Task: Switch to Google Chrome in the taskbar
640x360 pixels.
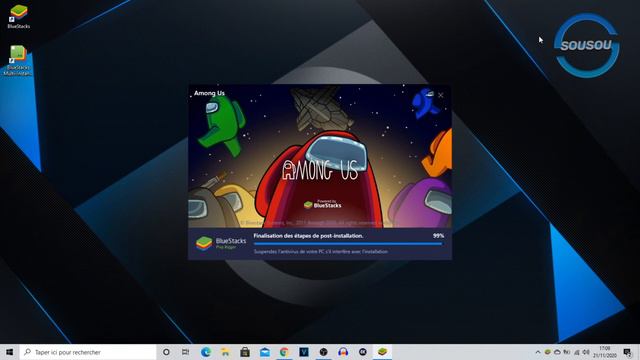Action: click(x=284, y=352)
